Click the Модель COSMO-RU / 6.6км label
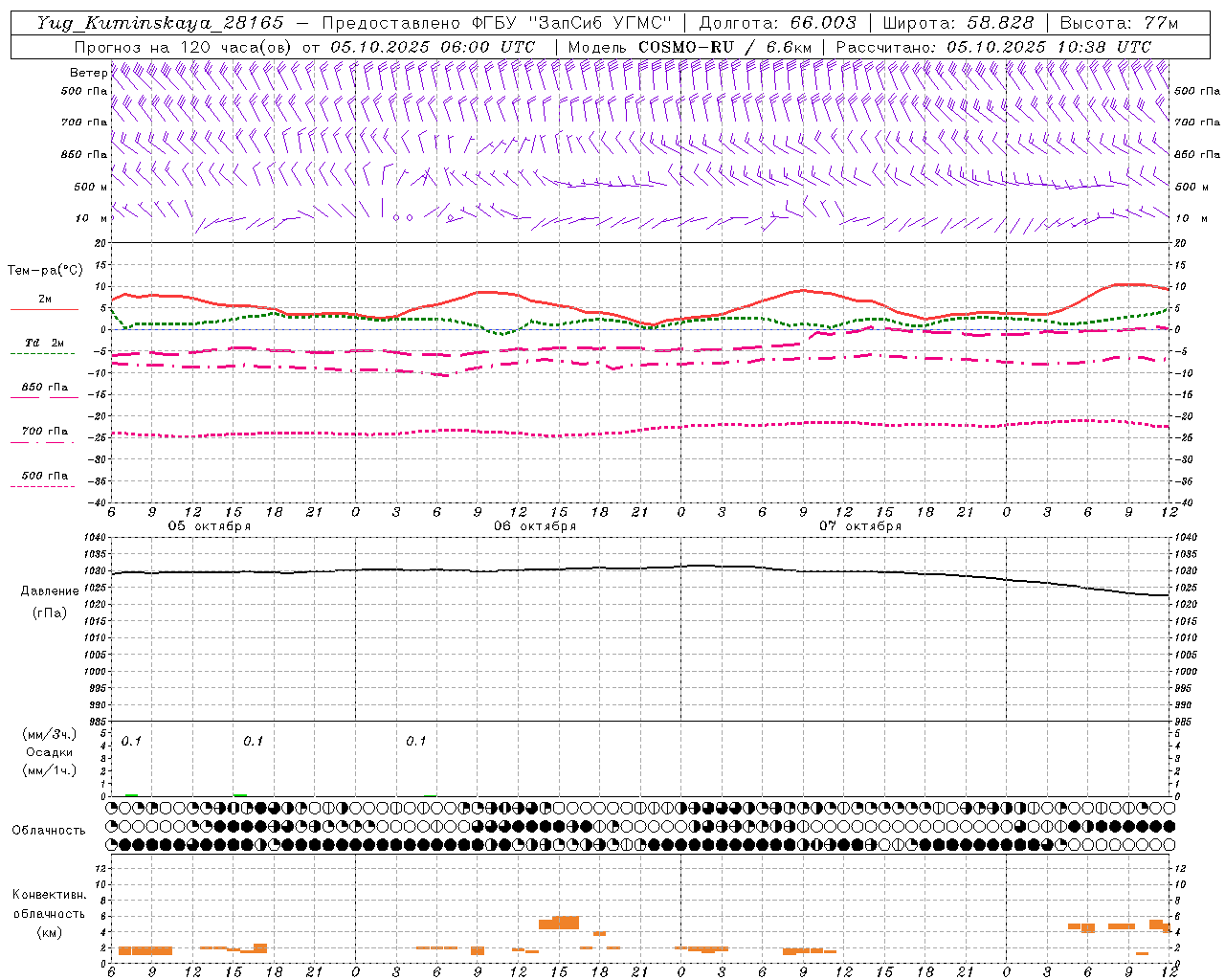This screenshot has width=1225, height=980. 690,47
